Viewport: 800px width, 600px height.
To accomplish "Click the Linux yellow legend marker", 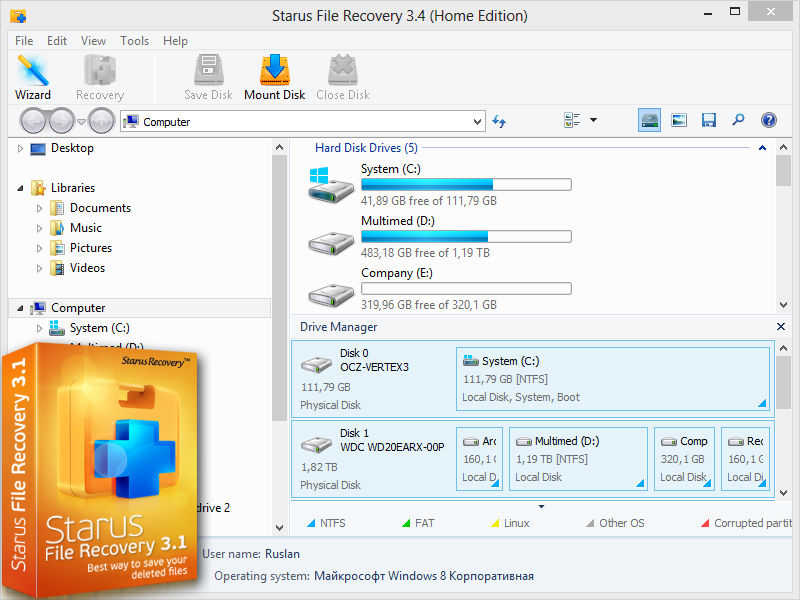I will pos(494,523).
